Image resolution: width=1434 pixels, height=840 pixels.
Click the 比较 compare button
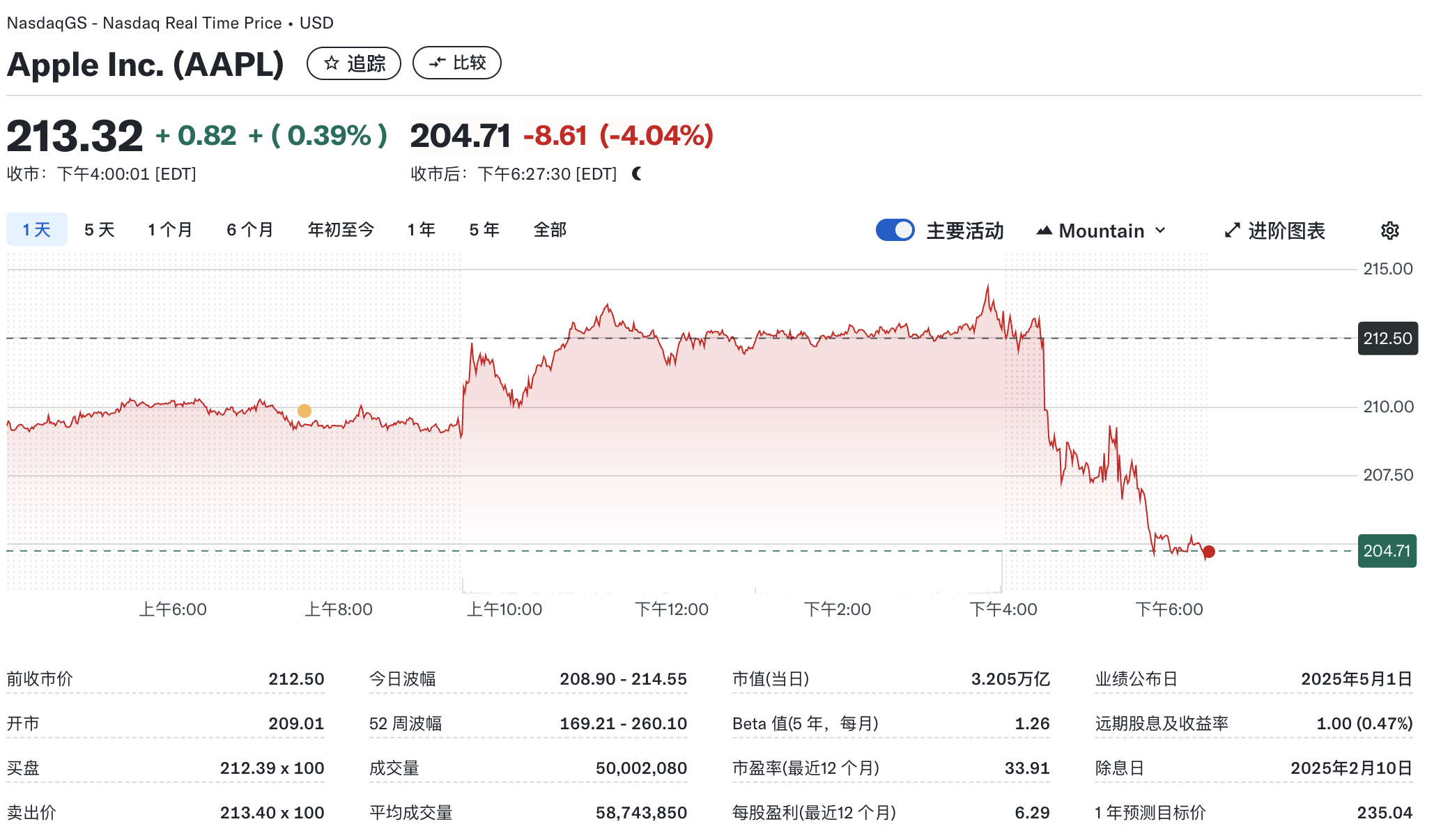pos(457,62)
